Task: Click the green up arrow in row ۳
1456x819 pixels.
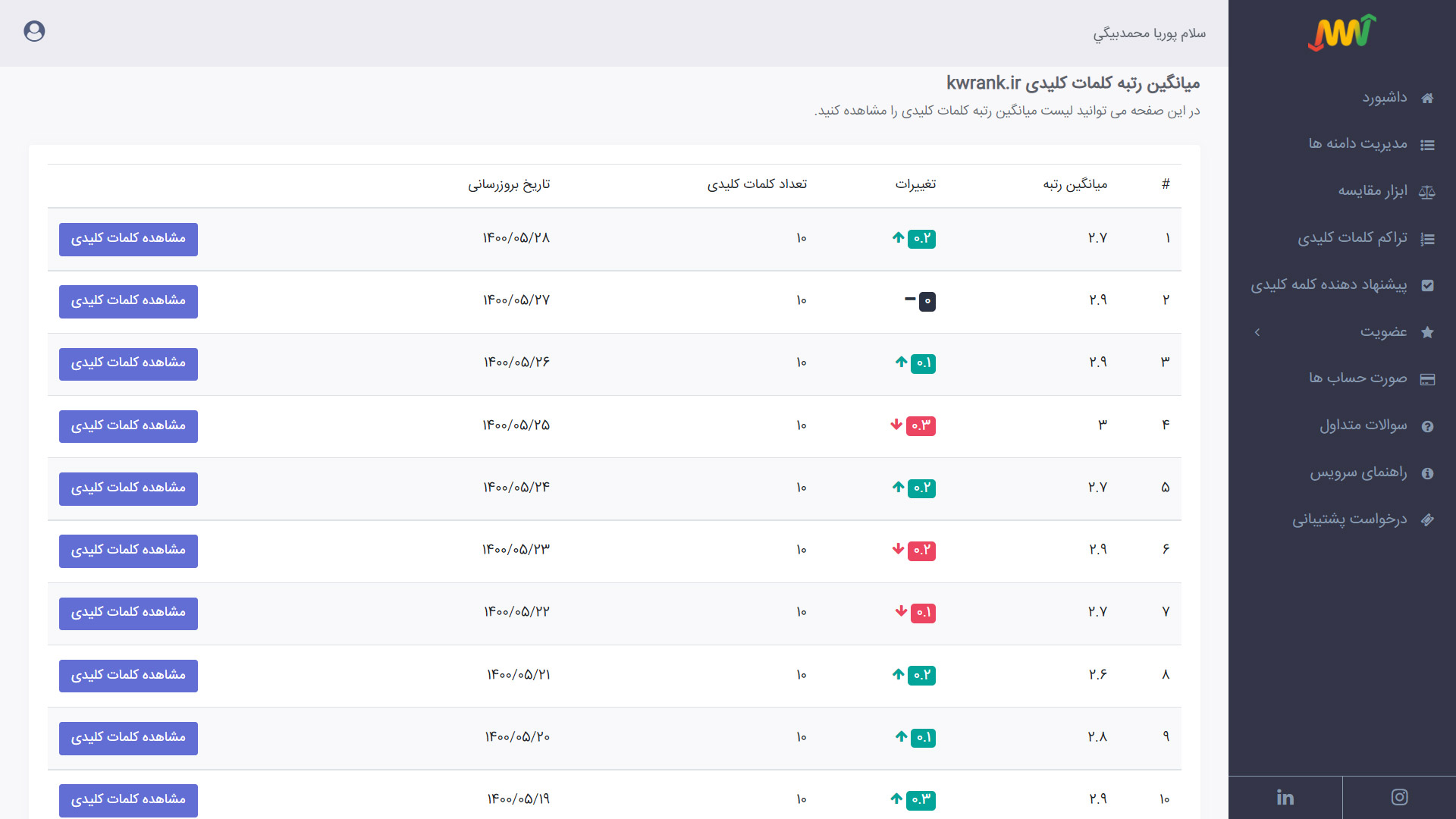Action: [901, 362]
